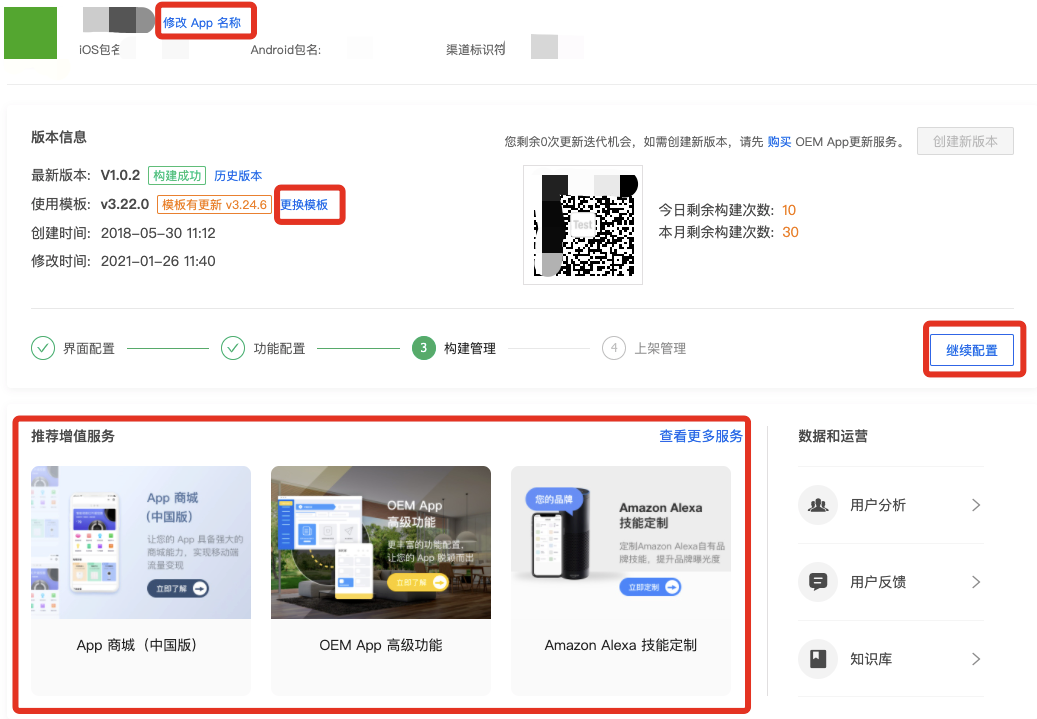This screenshot has width=1037, height=719.
Task: Click the QR code image thumbnail
Action: click(583, 224)
